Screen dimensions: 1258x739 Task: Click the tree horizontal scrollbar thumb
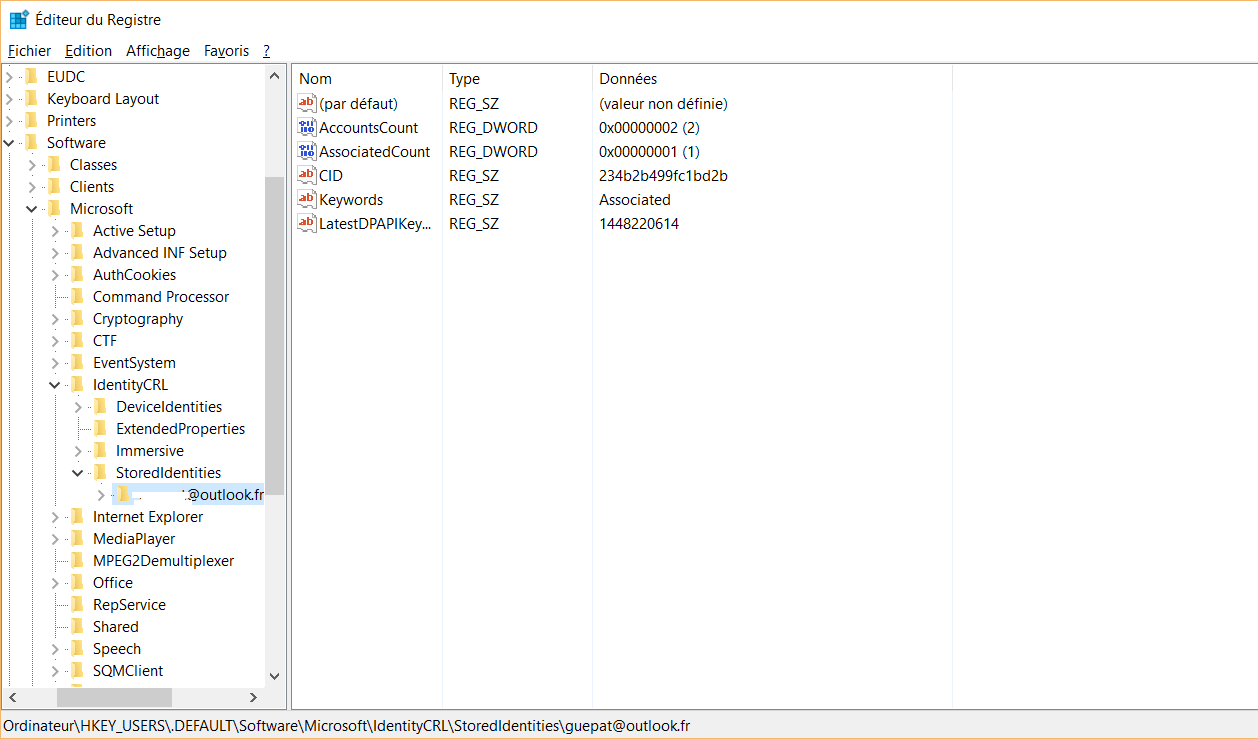[114, 697]
